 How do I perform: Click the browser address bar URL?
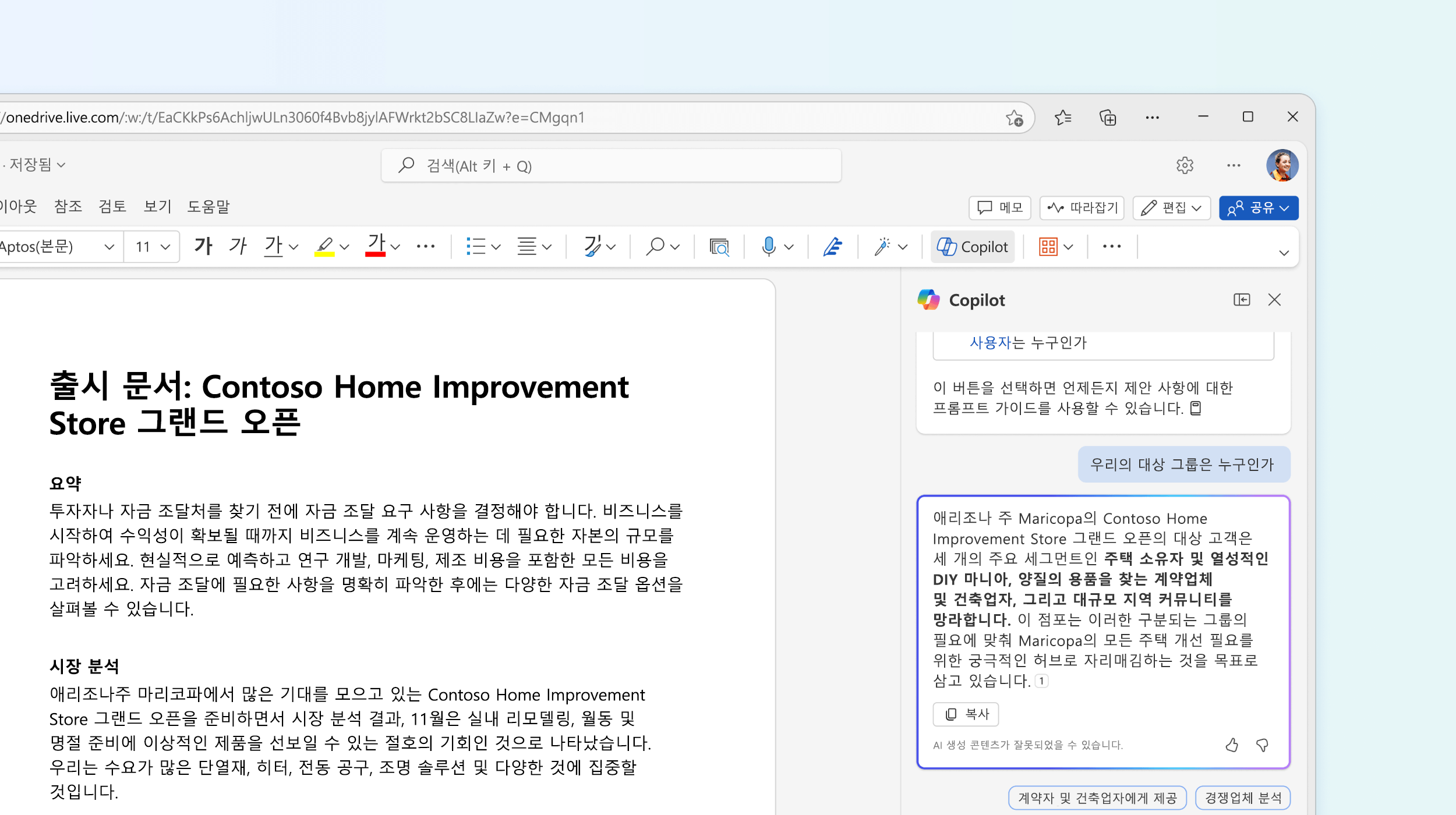(294, 118)
